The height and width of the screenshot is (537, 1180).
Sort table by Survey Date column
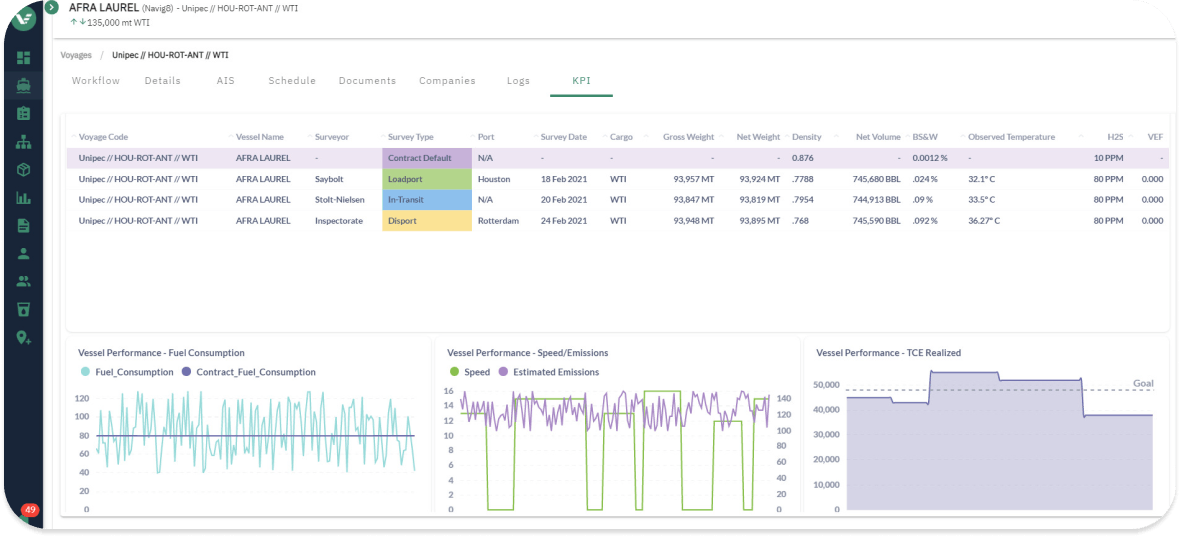pyautogui.click(x=563, y=137)
